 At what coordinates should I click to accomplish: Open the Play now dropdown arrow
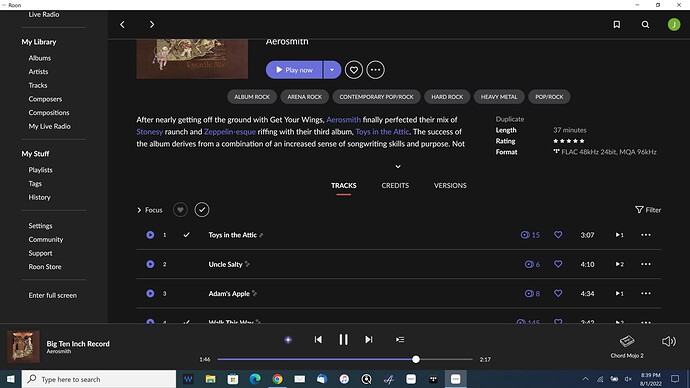332,70
